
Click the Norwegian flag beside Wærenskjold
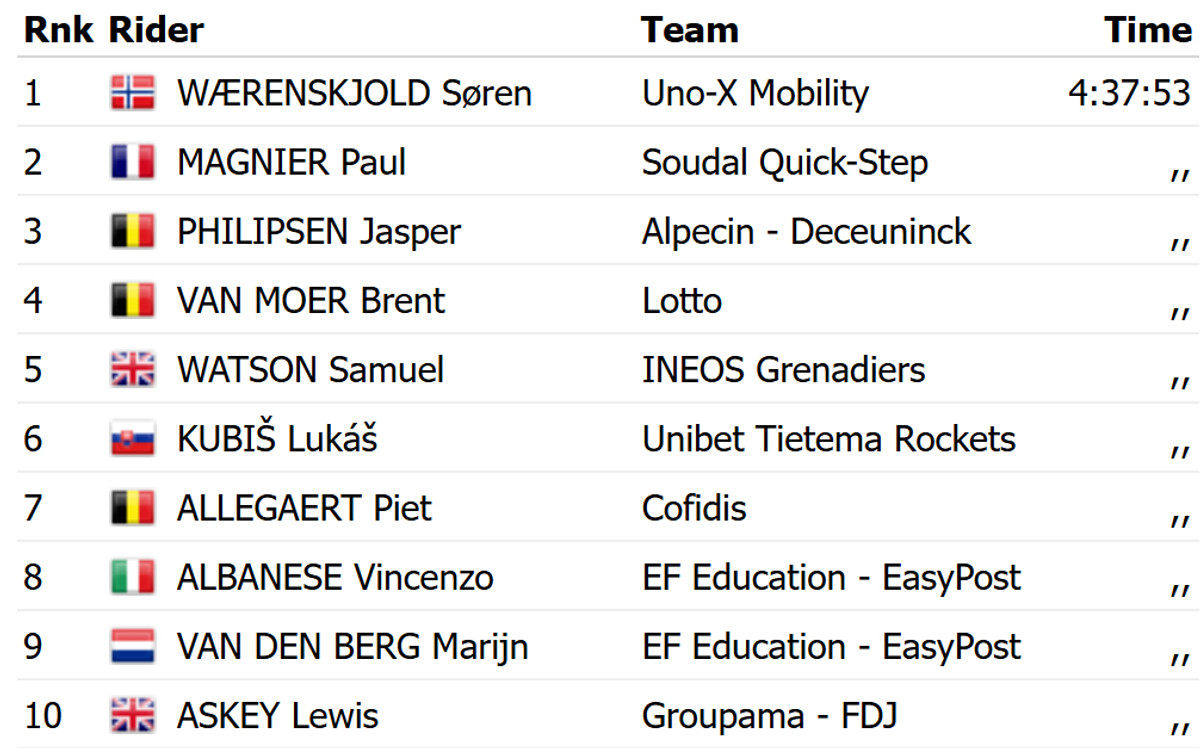(132, 93)
